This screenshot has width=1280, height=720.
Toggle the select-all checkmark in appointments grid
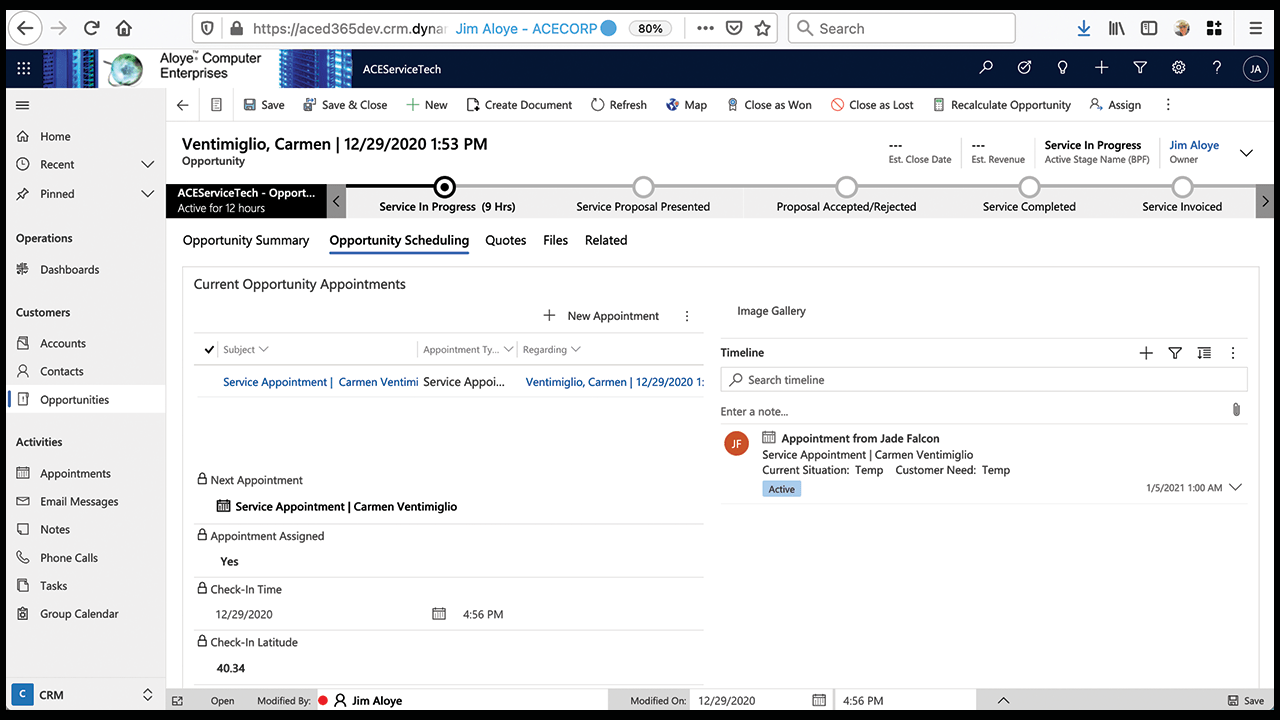pyautogui.click(x=209, y=350)
